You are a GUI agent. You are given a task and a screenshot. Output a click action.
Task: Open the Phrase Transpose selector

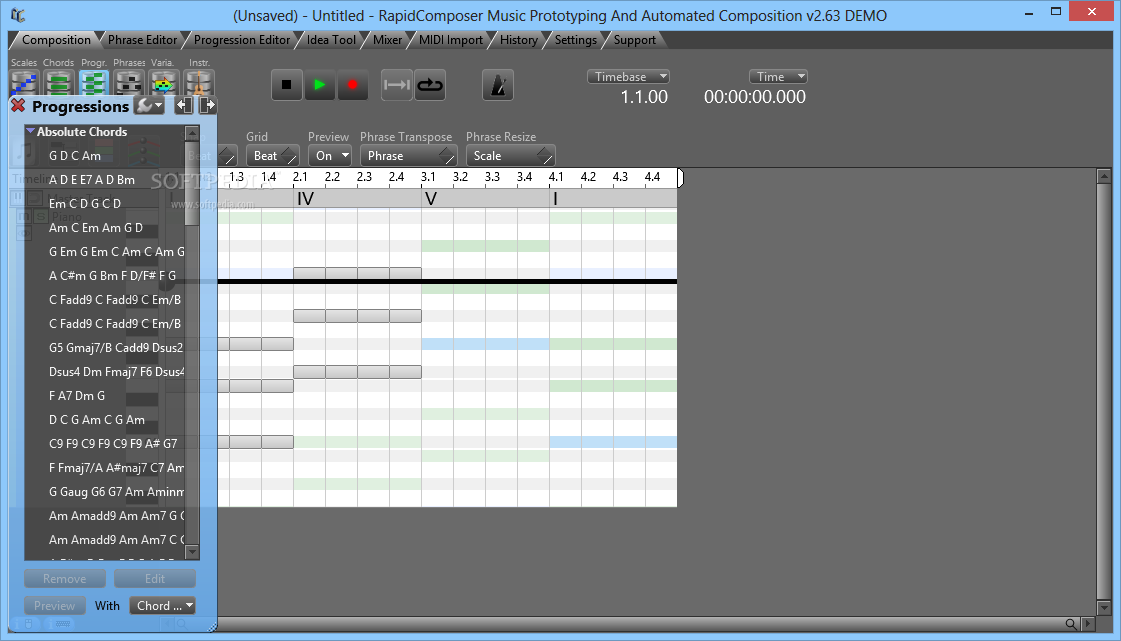tap(408, 156)
